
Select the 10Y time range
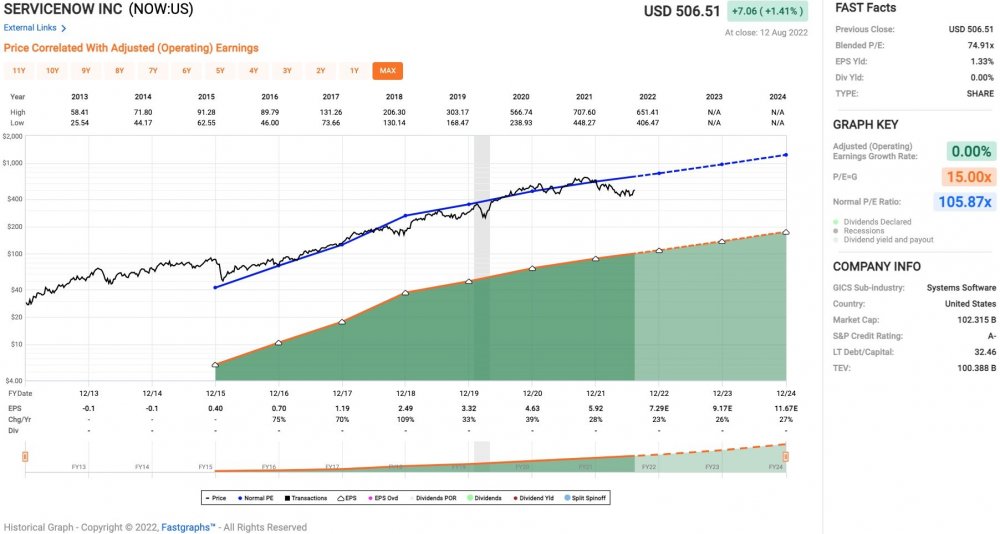52,71
